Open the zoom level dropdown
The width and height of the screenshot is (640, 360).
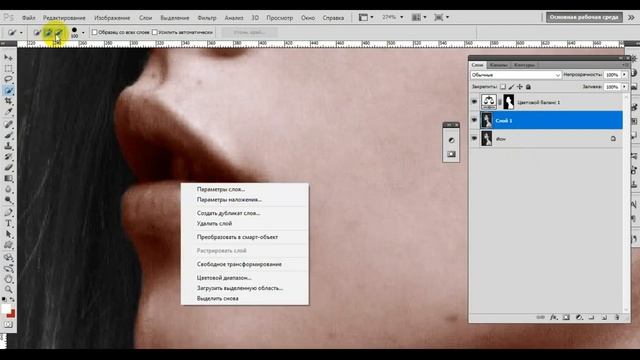click(402, 18)
